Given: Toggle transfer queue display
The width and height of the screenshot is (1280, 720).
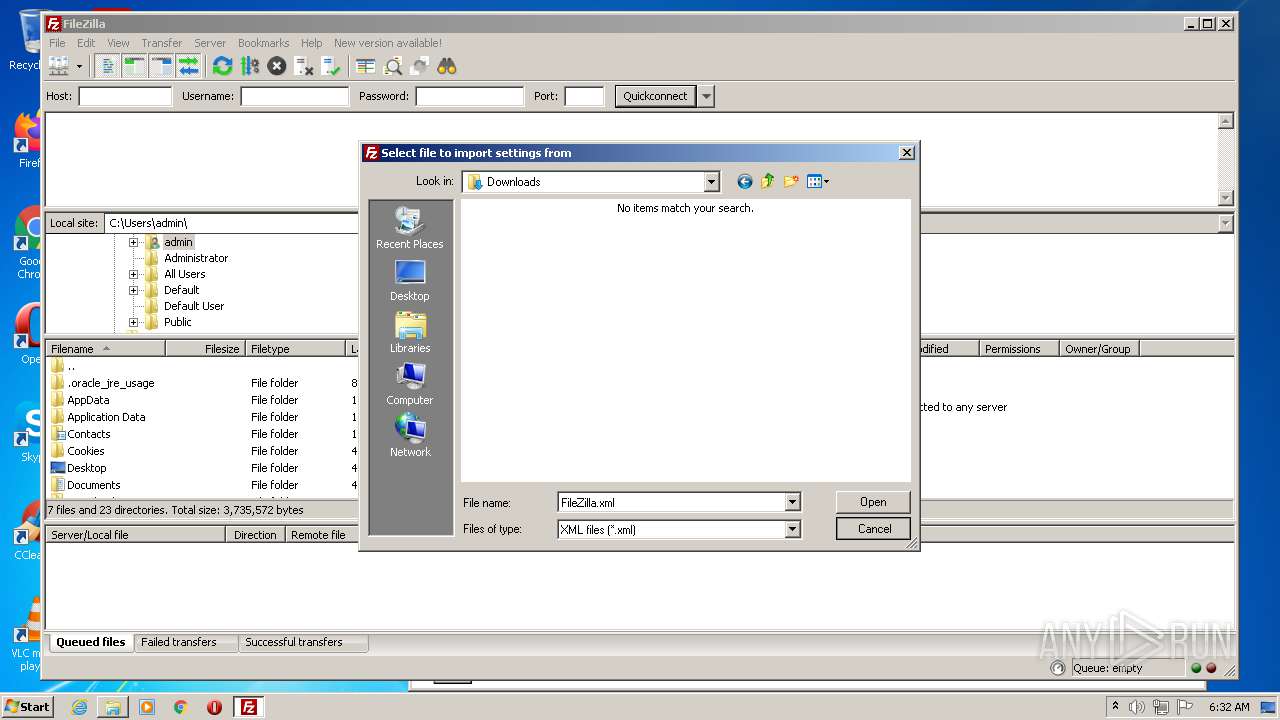Looking at the screenshot, I should click(x=188, y=66).
